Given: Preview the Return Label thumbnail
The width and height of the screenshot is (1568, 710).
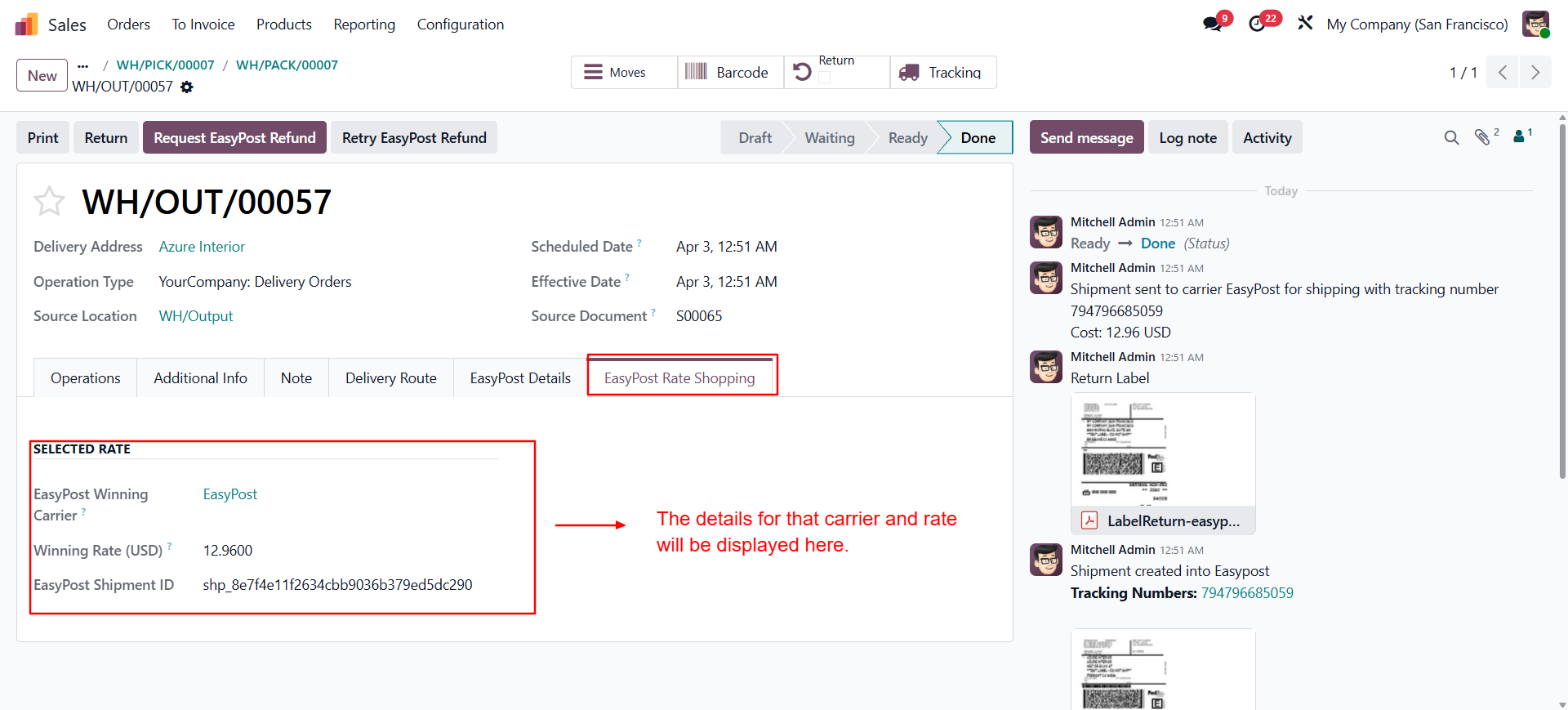Looking at the screenshot, I should pos(1163,449).
